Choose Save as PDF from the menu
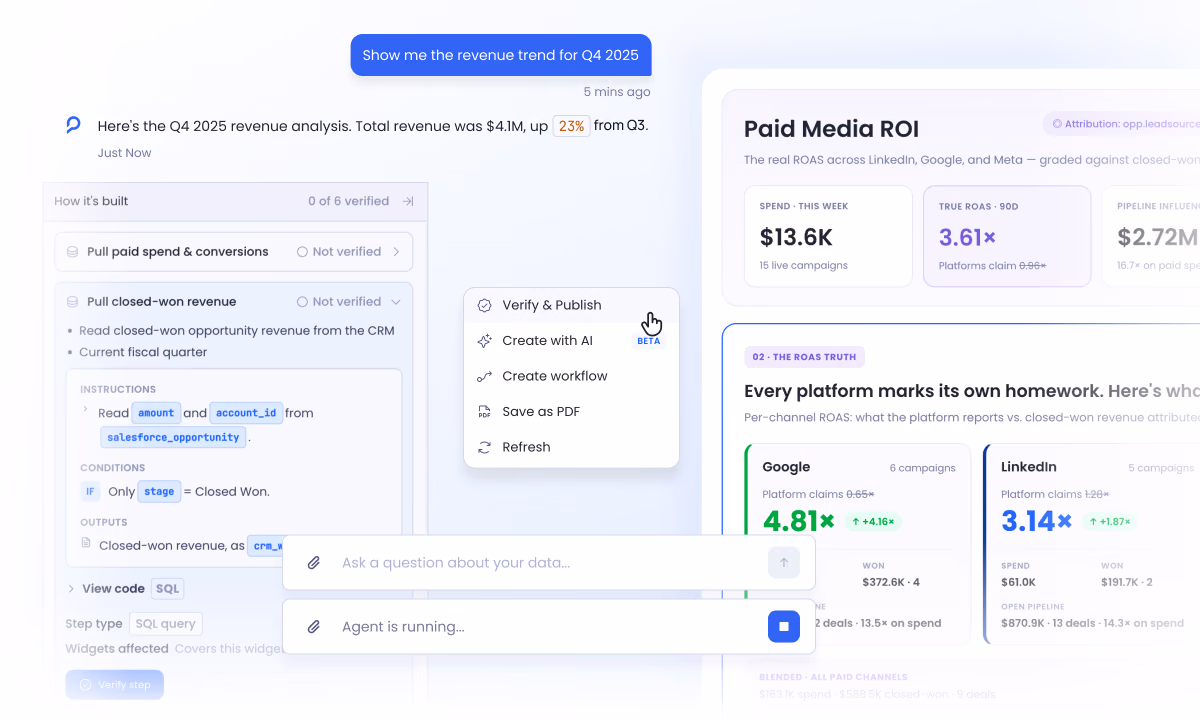Viewport: 1200px width, 720px height. [571, 412]
